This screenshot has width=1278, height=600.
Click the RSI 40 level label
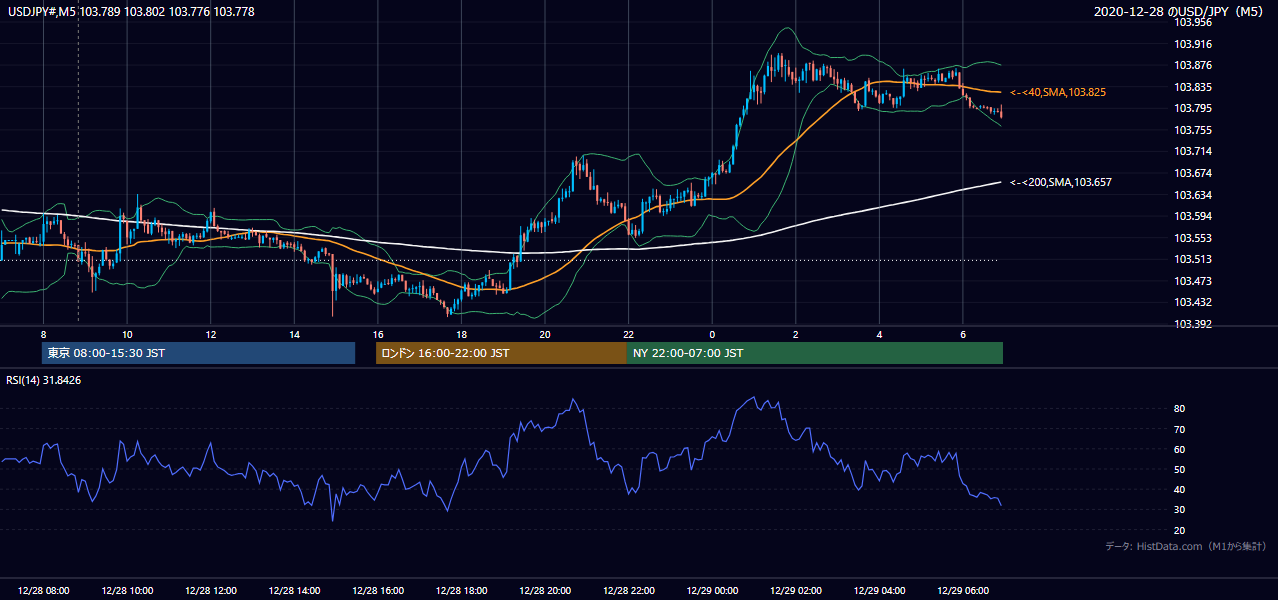coord(1180,489)
